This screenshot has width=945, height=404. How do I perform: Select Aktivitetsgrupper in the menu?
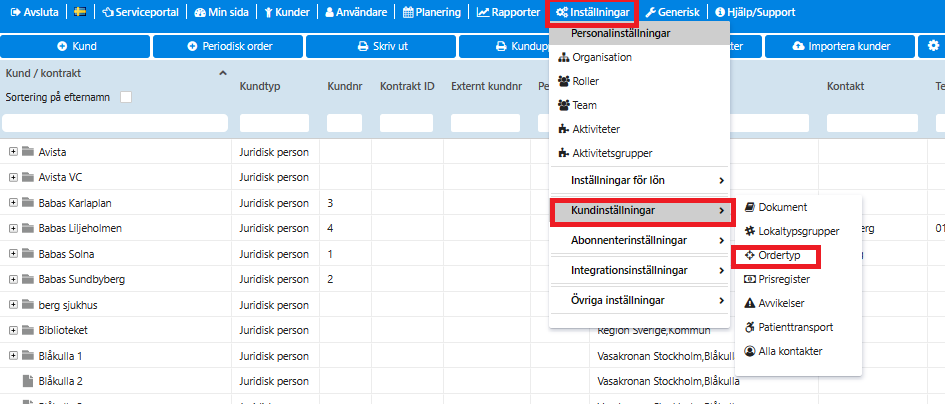pos(605,154)
